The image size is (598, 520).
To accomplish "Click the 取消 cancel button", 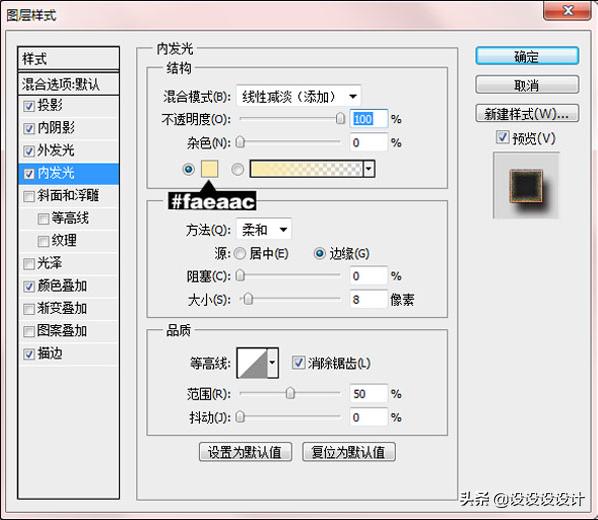I will (x=527, y=85).
